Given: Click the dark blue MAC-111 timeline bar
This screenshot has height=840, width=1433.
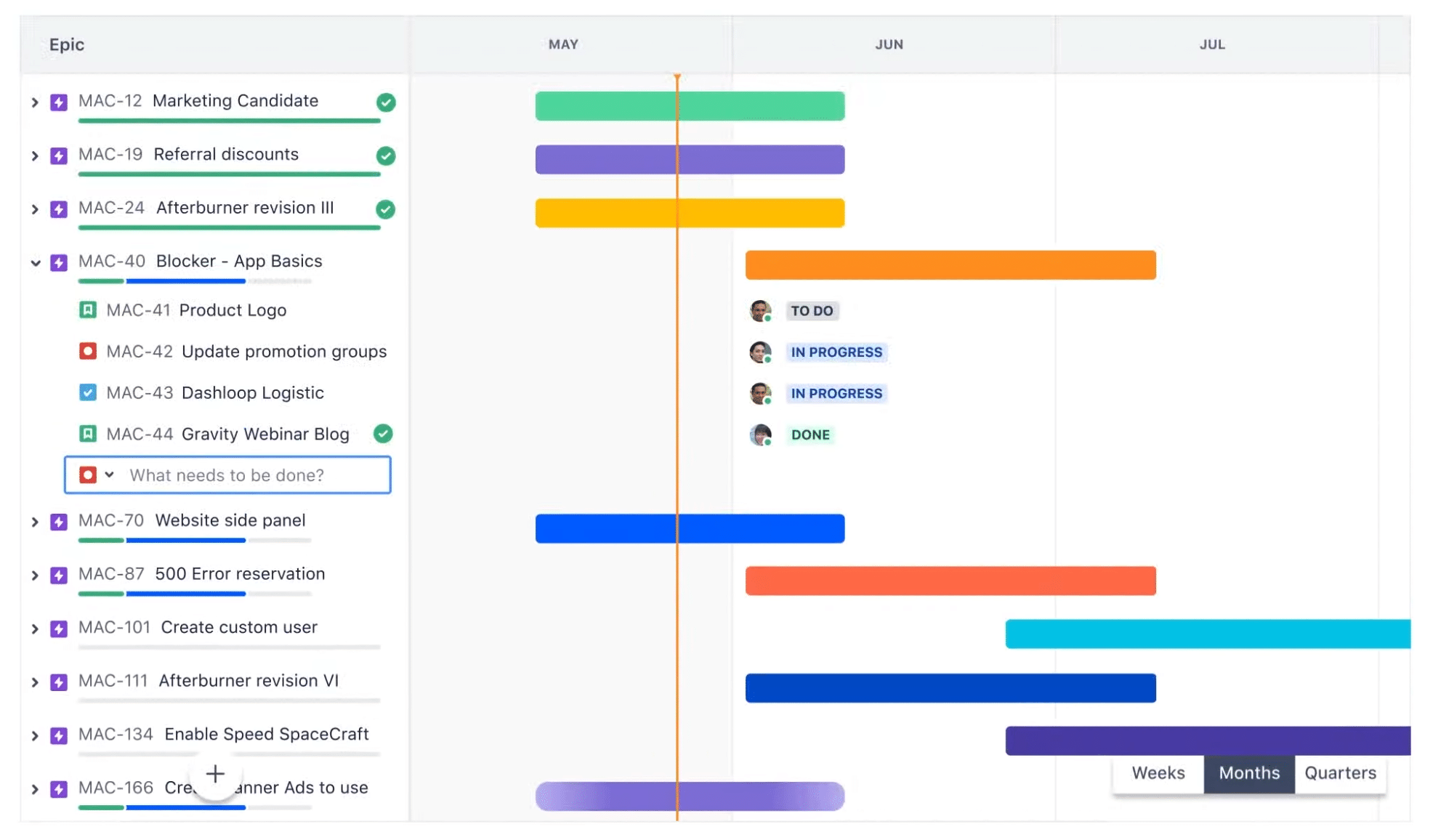Looking at the screenshot, I should click(x=950, y=688).
